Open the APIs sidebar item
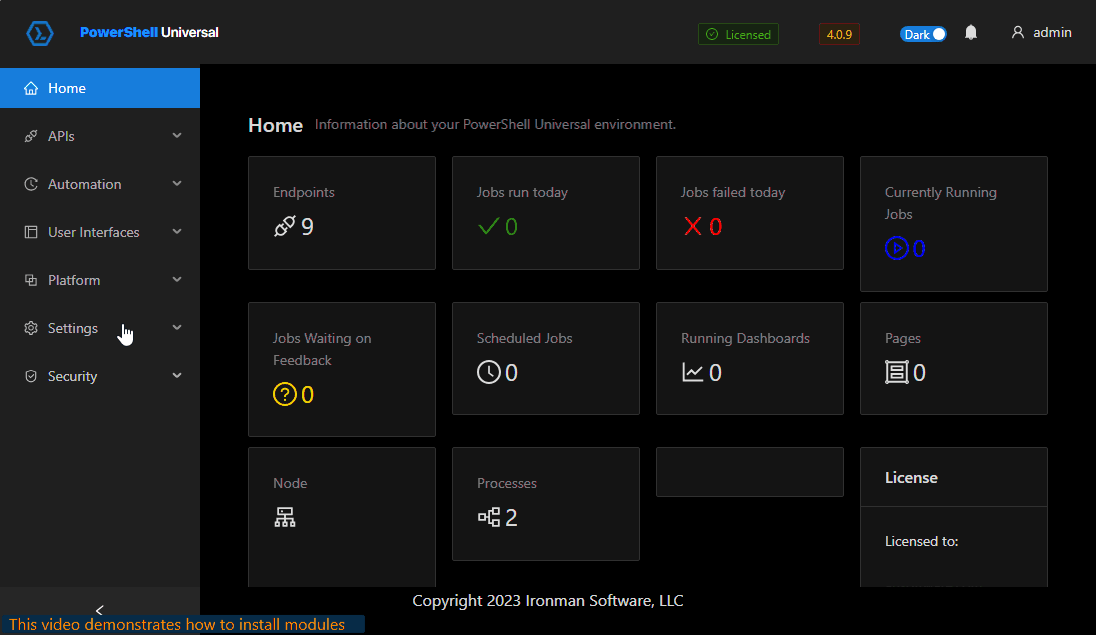 pos(100,136)
